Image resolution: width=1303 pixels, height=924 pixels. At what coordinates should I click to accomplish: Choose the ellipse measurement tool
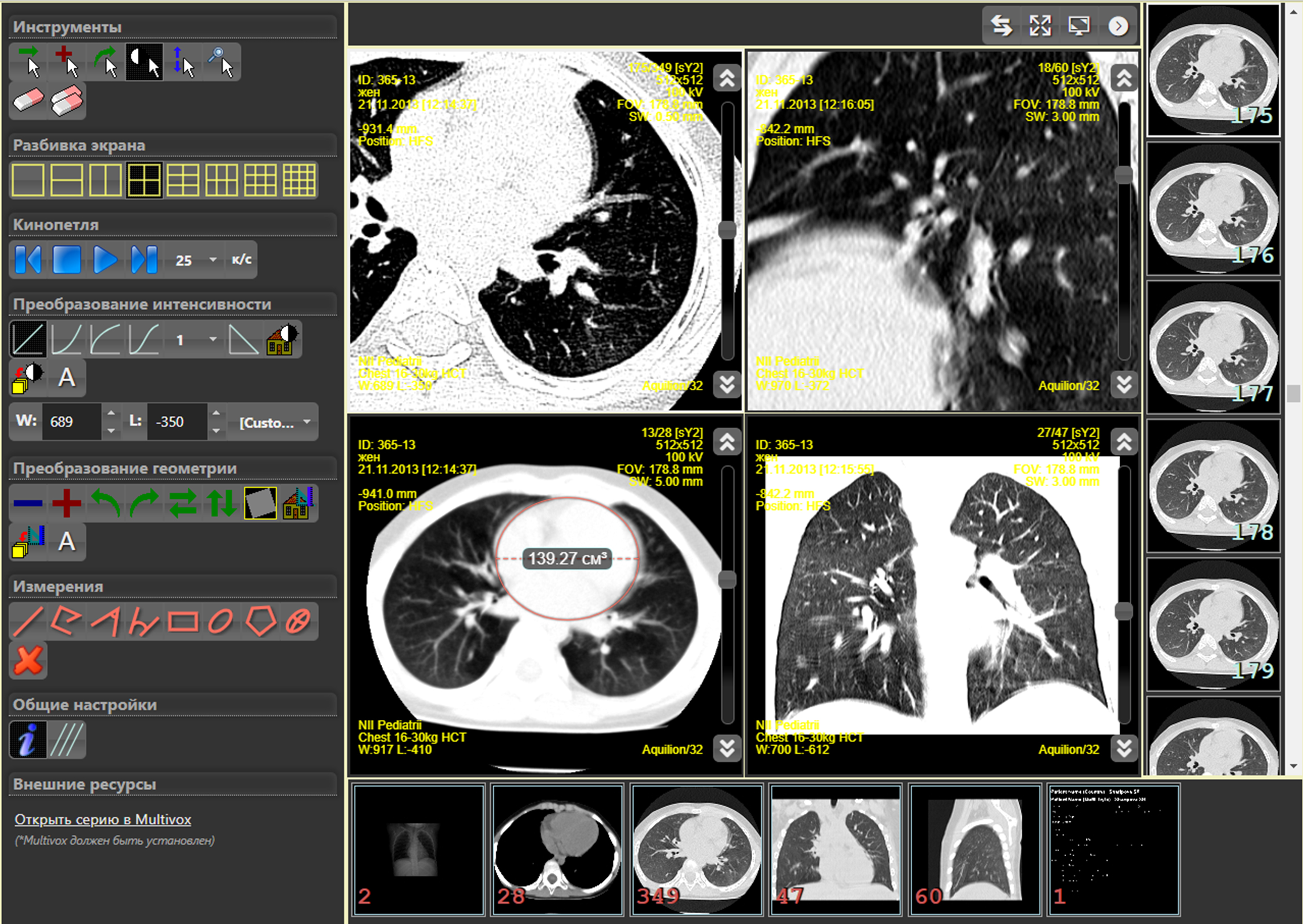click(221, 621)
